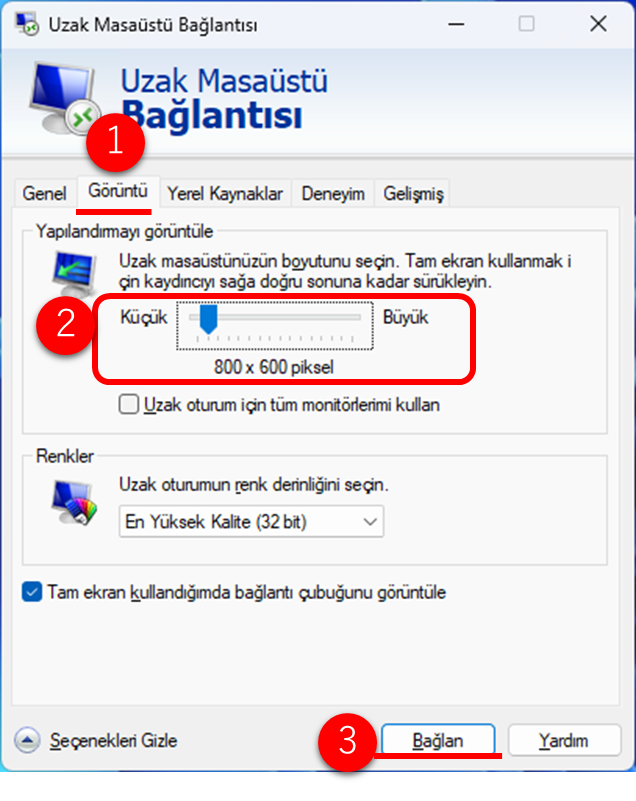Click the Remote Desktop app icon in title bar

pyautogui.click(x=27, y=24)
